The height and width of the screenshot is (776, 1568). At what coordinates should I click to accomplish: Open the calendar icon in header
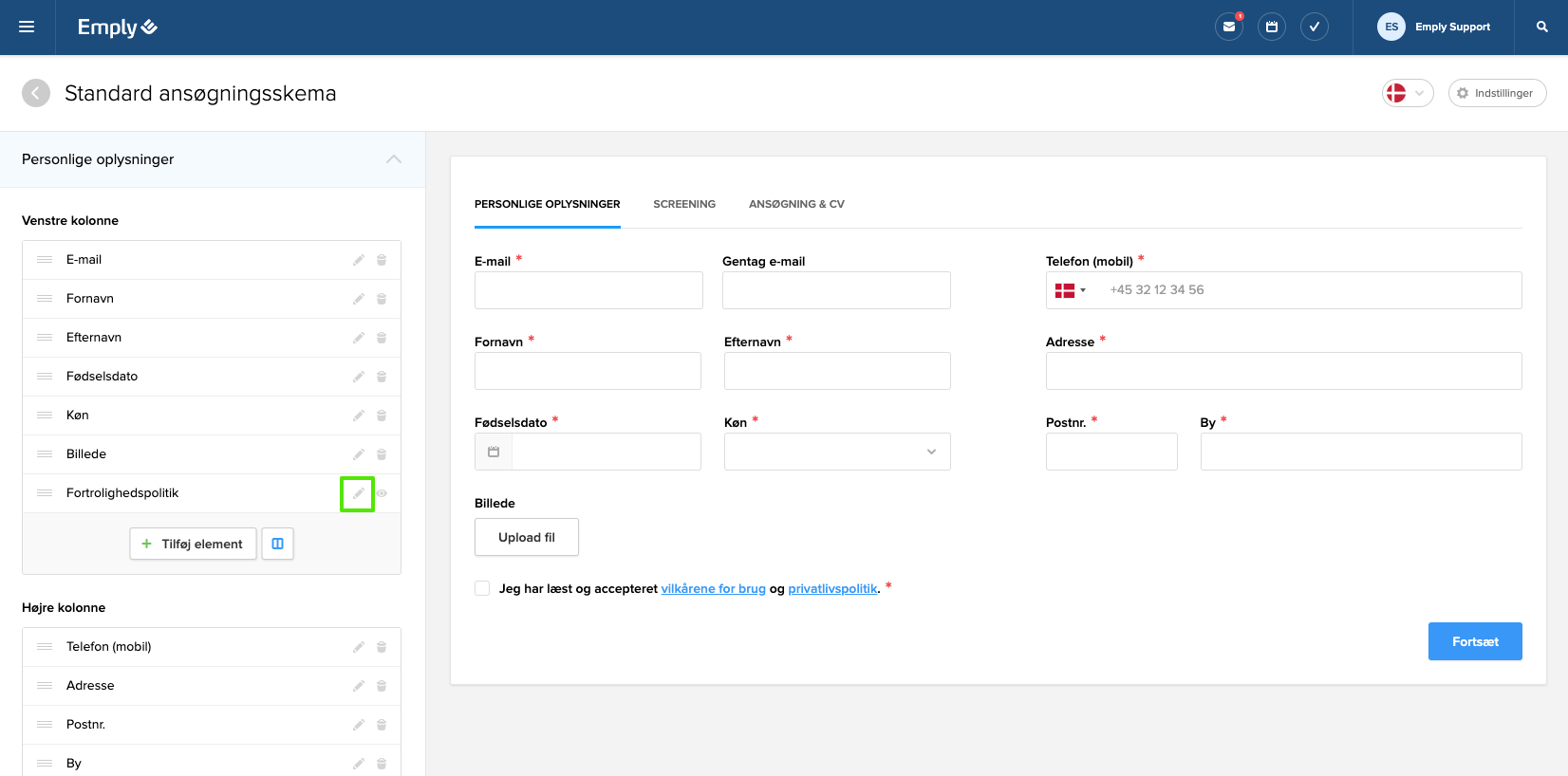[1272, 27]
